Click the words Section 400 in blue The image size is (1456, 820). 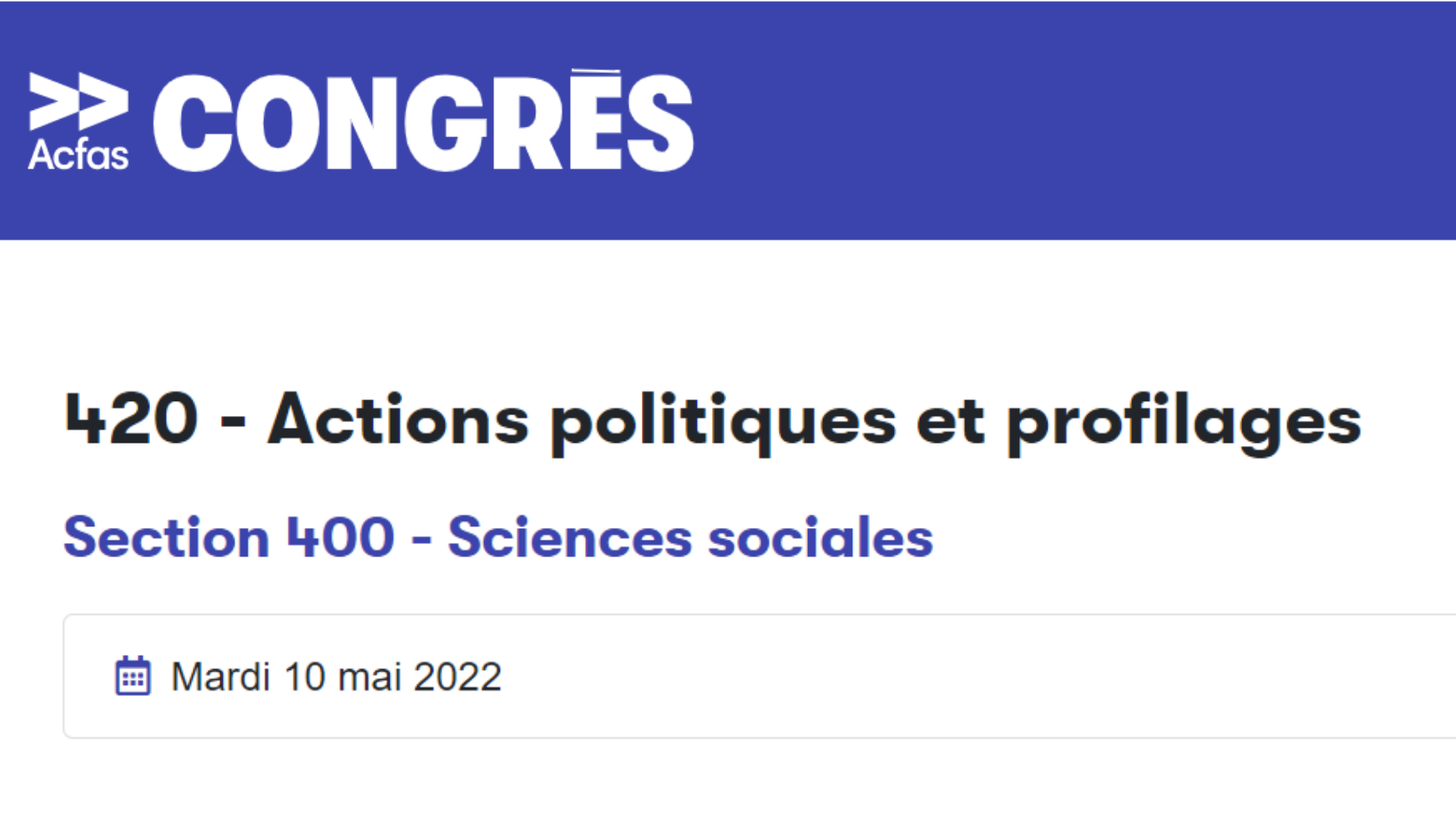(x=229, y=537)
